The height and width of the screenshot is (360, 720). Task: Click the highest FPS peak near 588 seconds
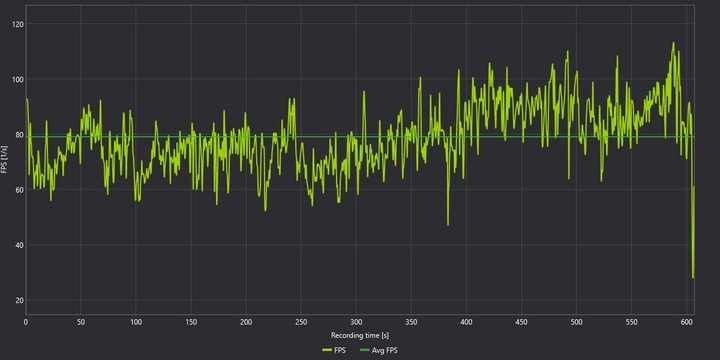[x=674, y=43]
